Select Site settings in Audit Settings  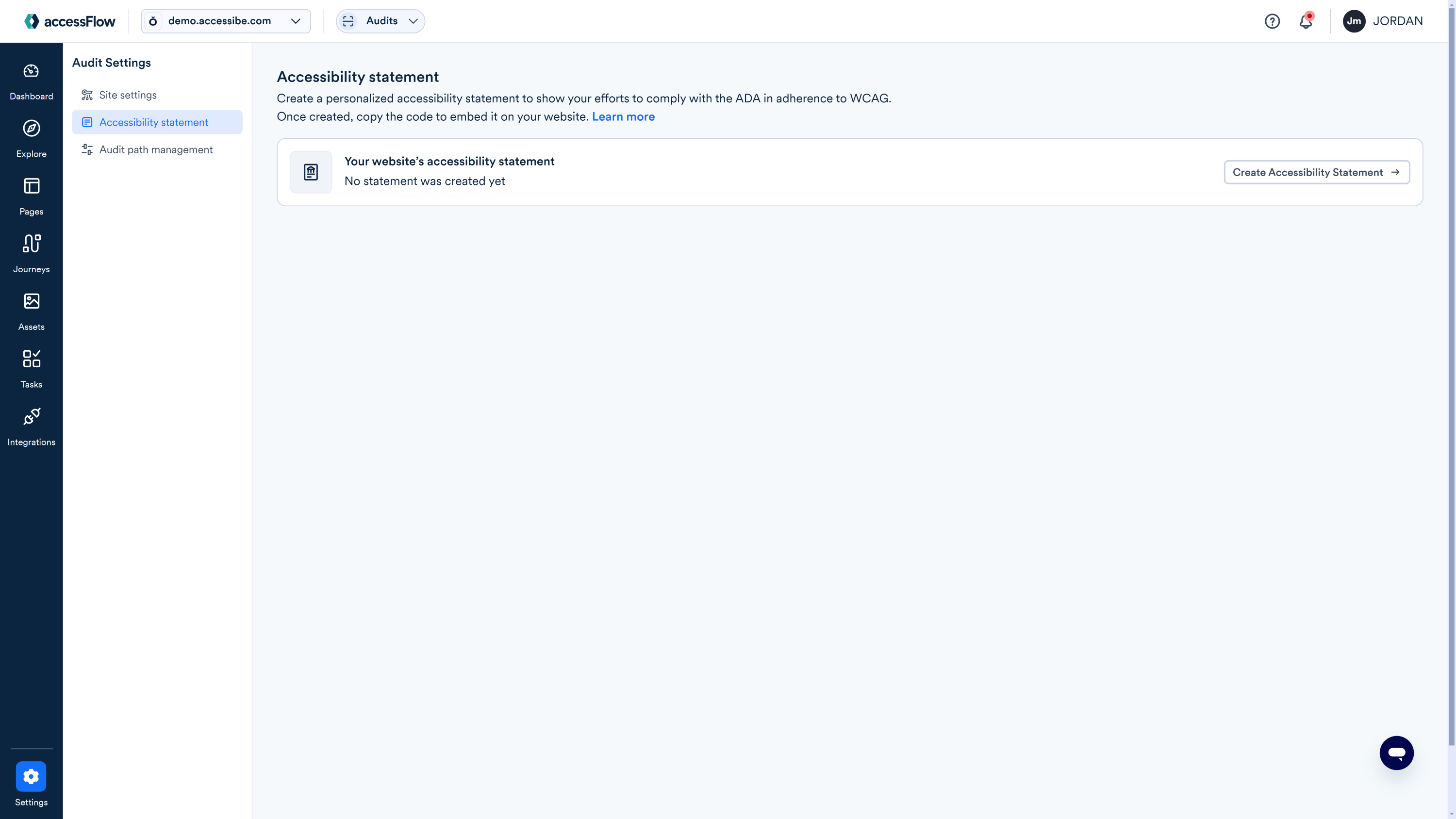(128, 95)
